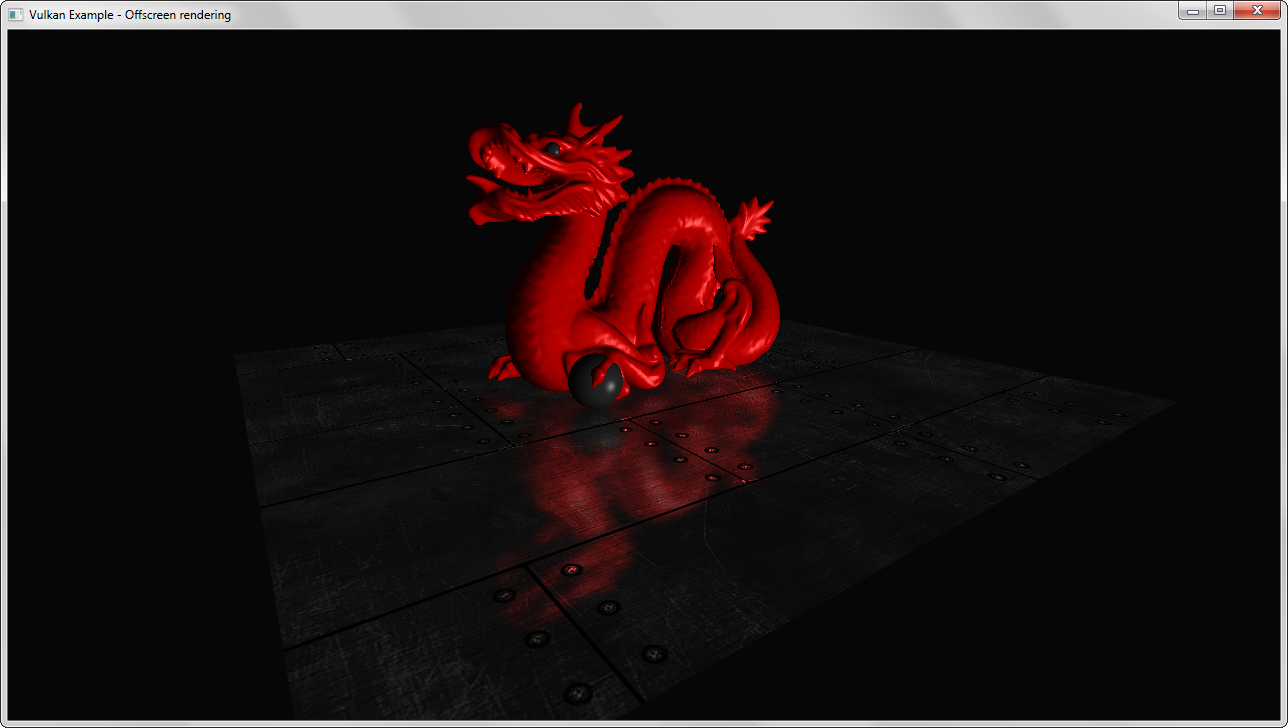Viewport: 1288px width, 728px height.
Task: Select the black sphere under the dragon's claw
Action: point(596,381)
